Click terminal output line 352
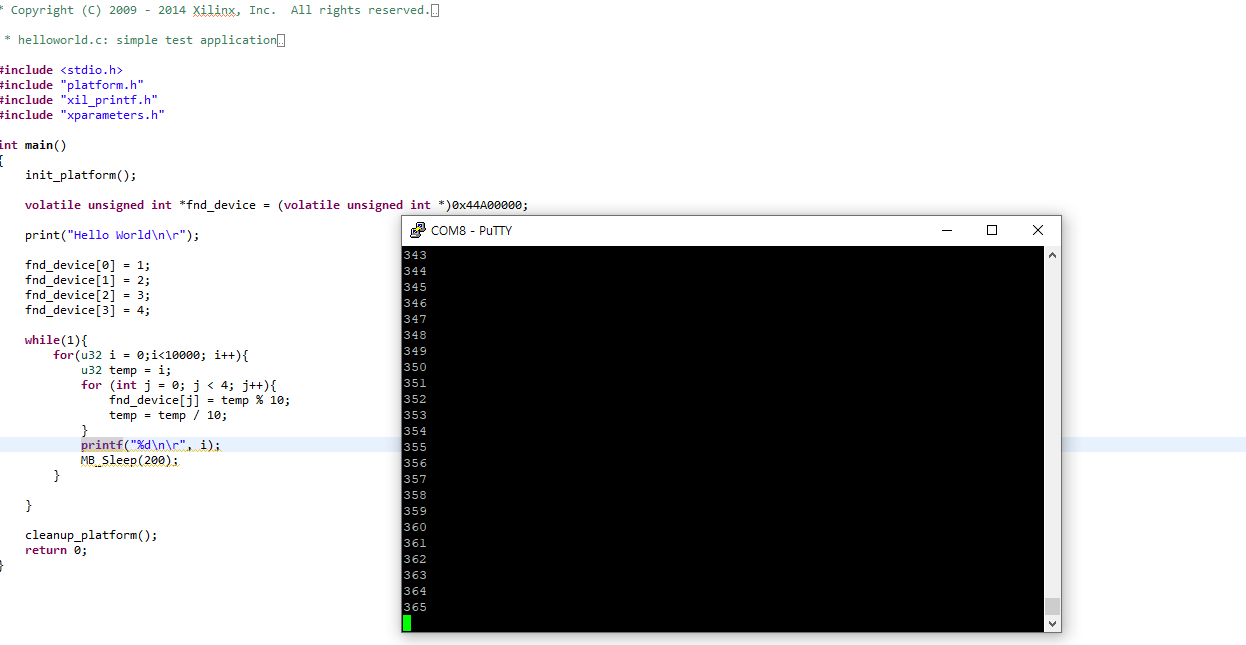Image resolution: width=1246 pixels, height=645 pixels. pos(415,399)
